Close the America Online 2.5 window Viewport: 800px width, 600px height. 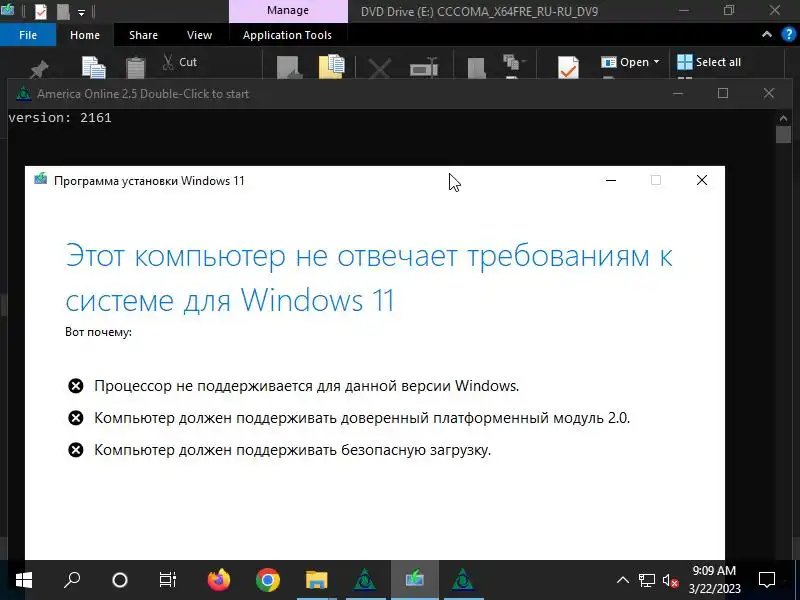point(769,93)
